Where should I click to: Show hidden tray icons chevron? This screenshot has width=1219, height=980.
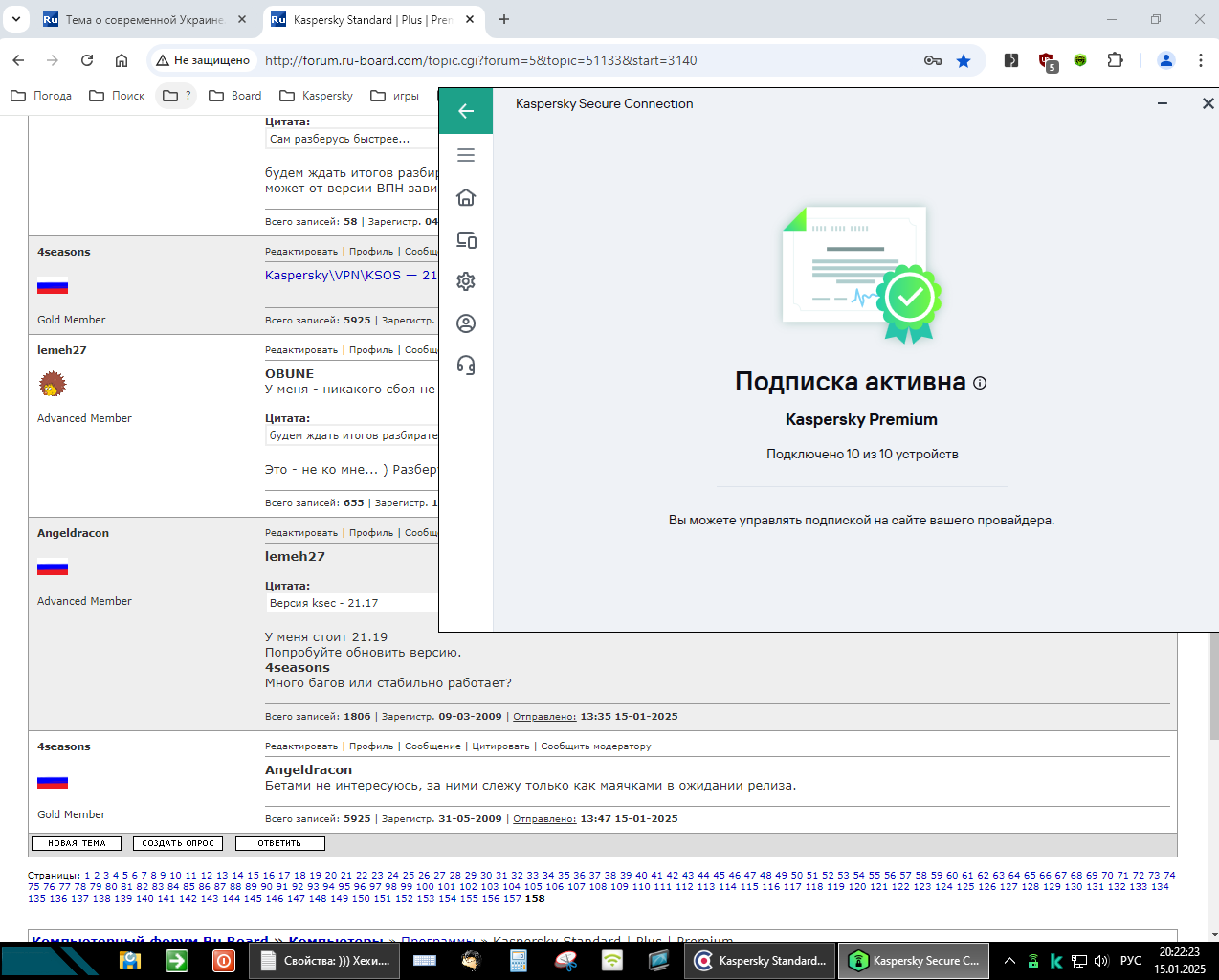coord(1009,961)
